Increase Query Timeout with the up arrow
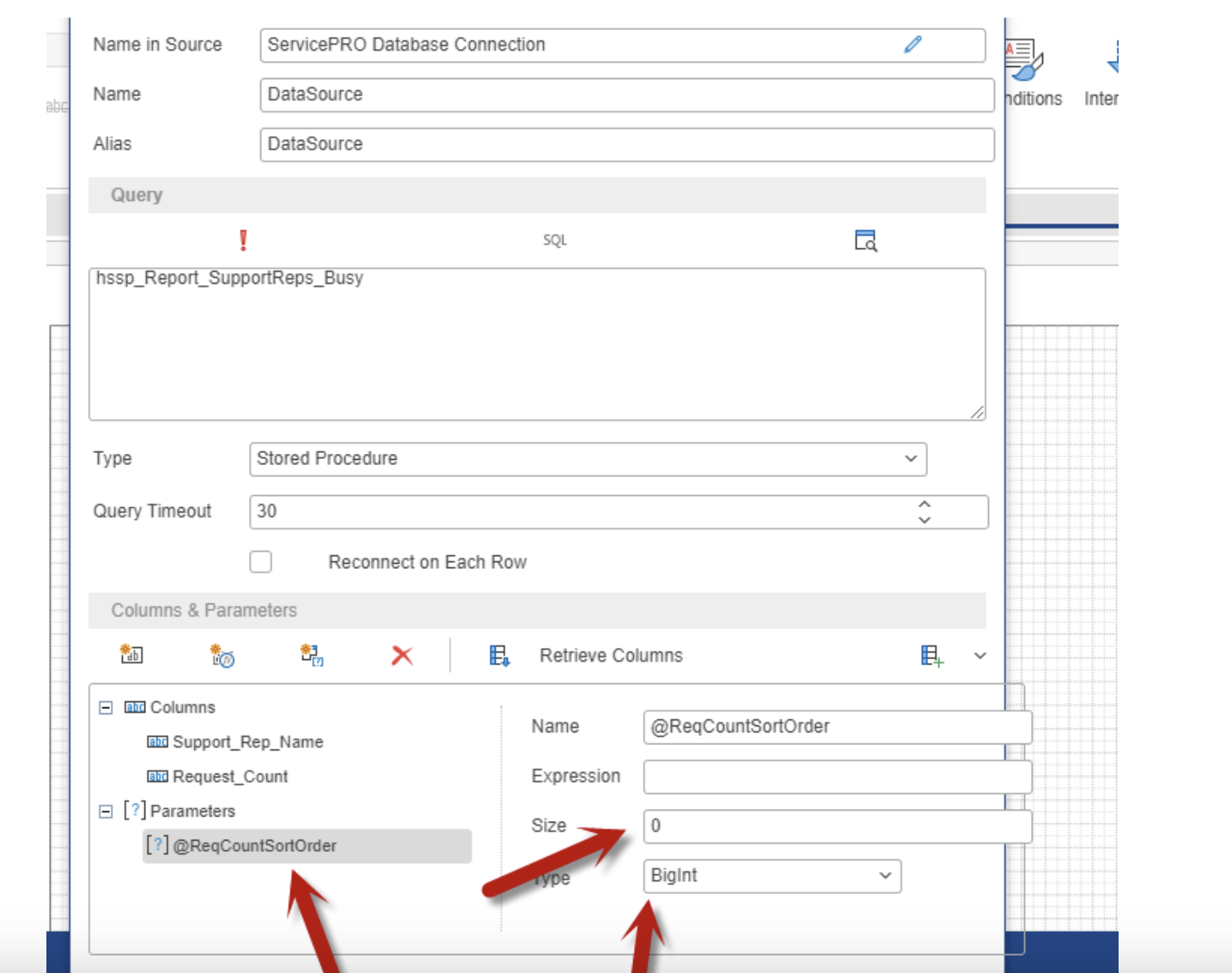Image resolution: width=1232 pixels, height=973 pixels. coord(924,505)
